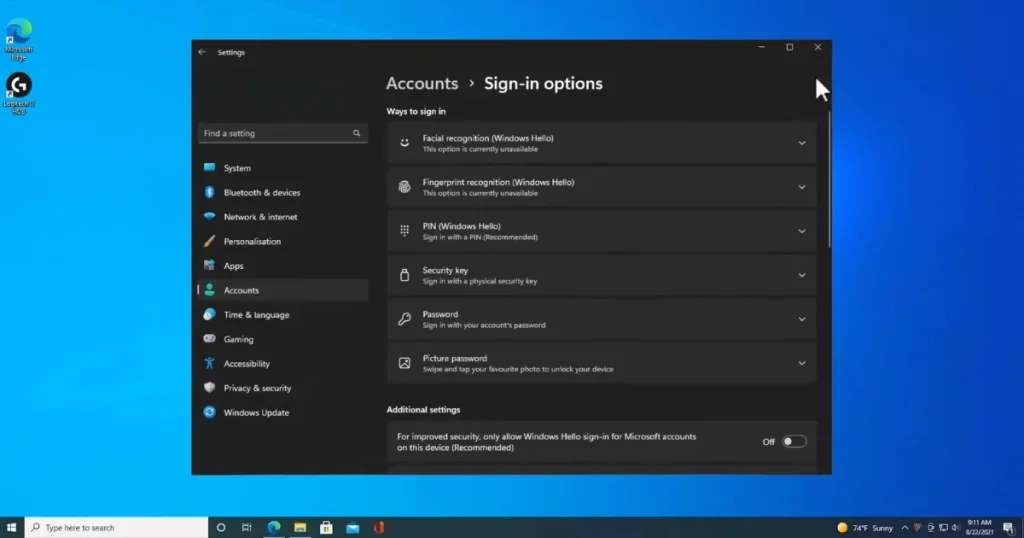This screenshot has height=538, width=1024.
Task: Open Microsoft Store from taskbar
Action: (327, 528)
